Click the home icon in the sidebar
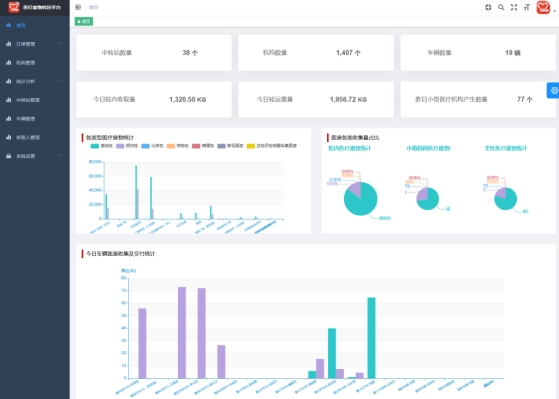The image size is (559, 399). tap(9, 25)
